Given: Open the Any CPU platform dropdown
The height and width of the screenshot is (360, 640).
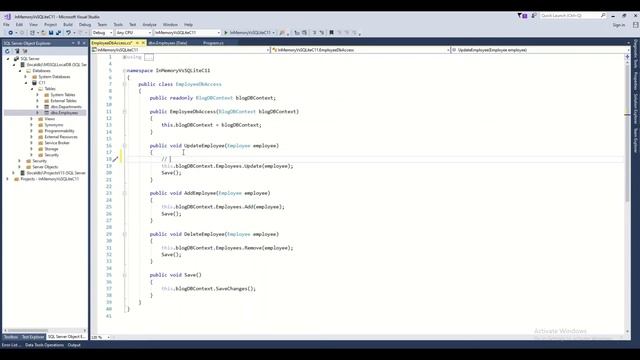Looking at the screenshot, I should pyautogui.click(x=133, y=33).
